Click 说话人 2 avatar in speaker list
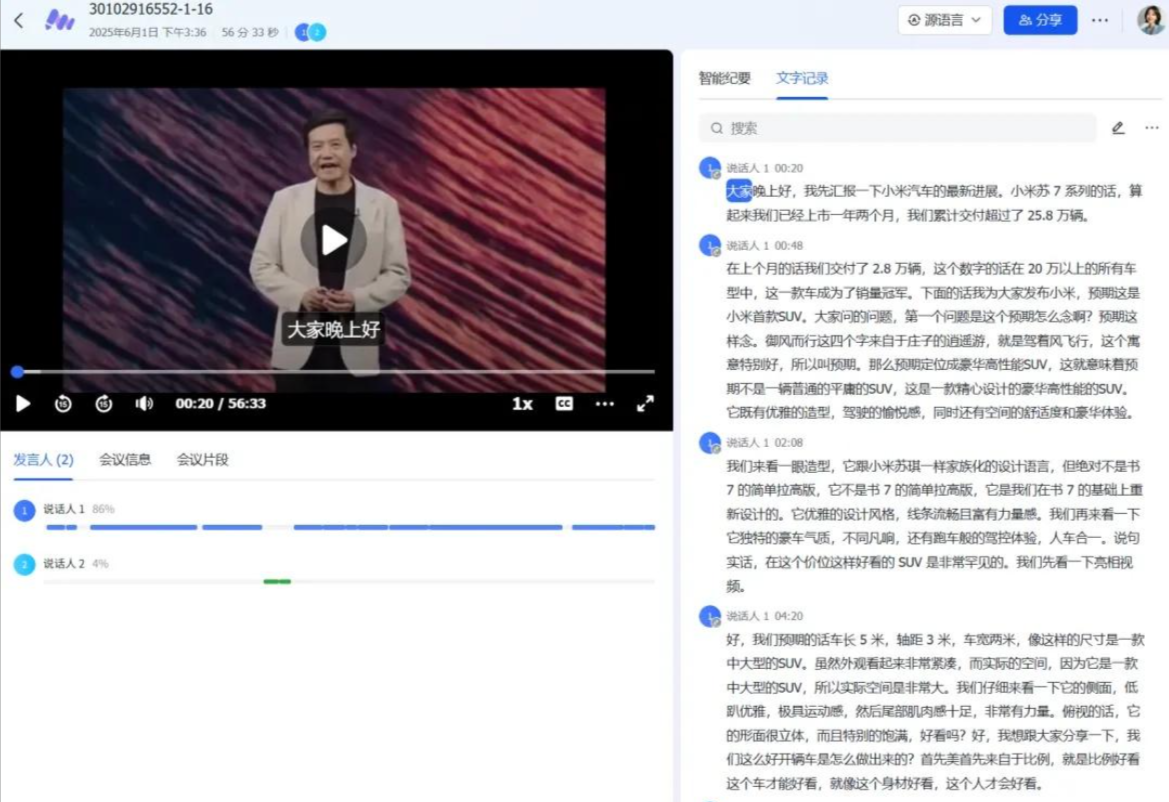This screenshot has height=802, width=1169. tap(25, 564)
